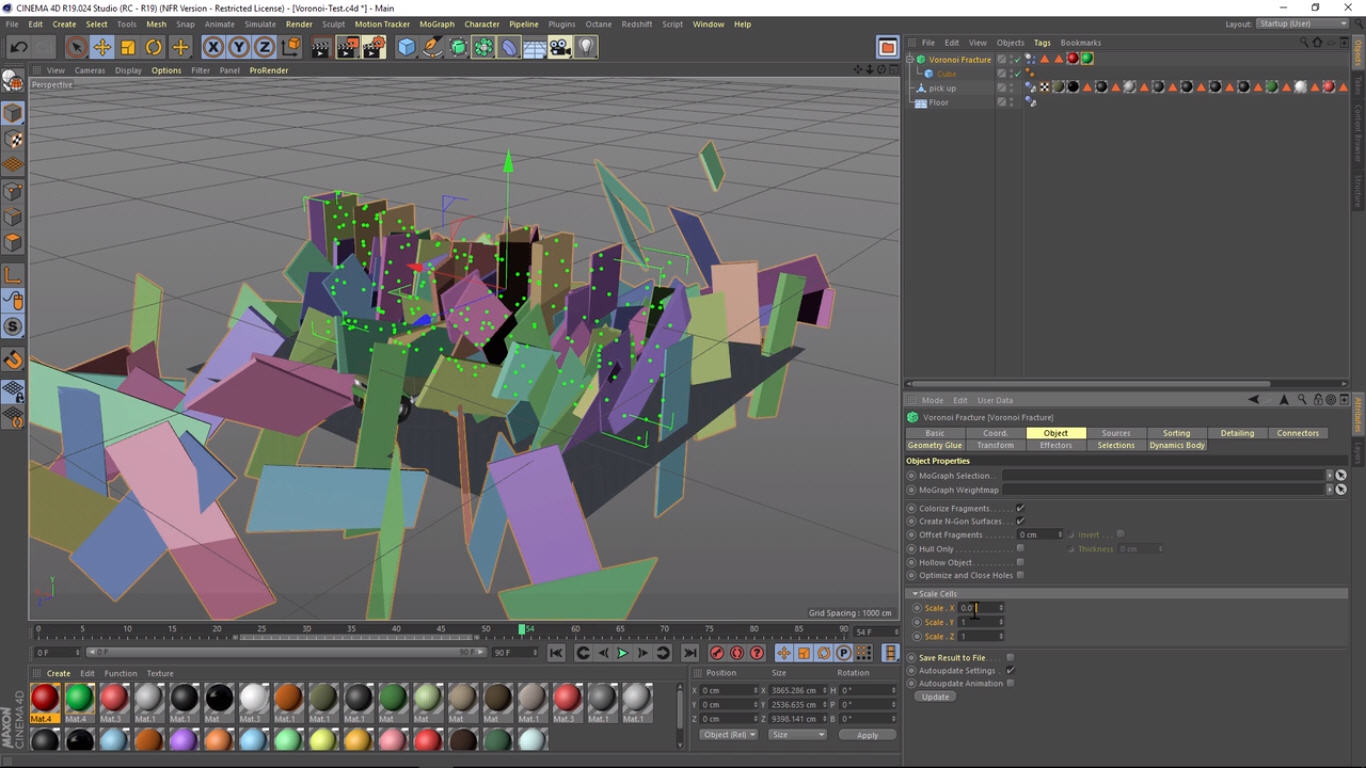Open Object Manager Bookmarks menu
This screenshot has width=1366, height=768.
point(1081,43)
